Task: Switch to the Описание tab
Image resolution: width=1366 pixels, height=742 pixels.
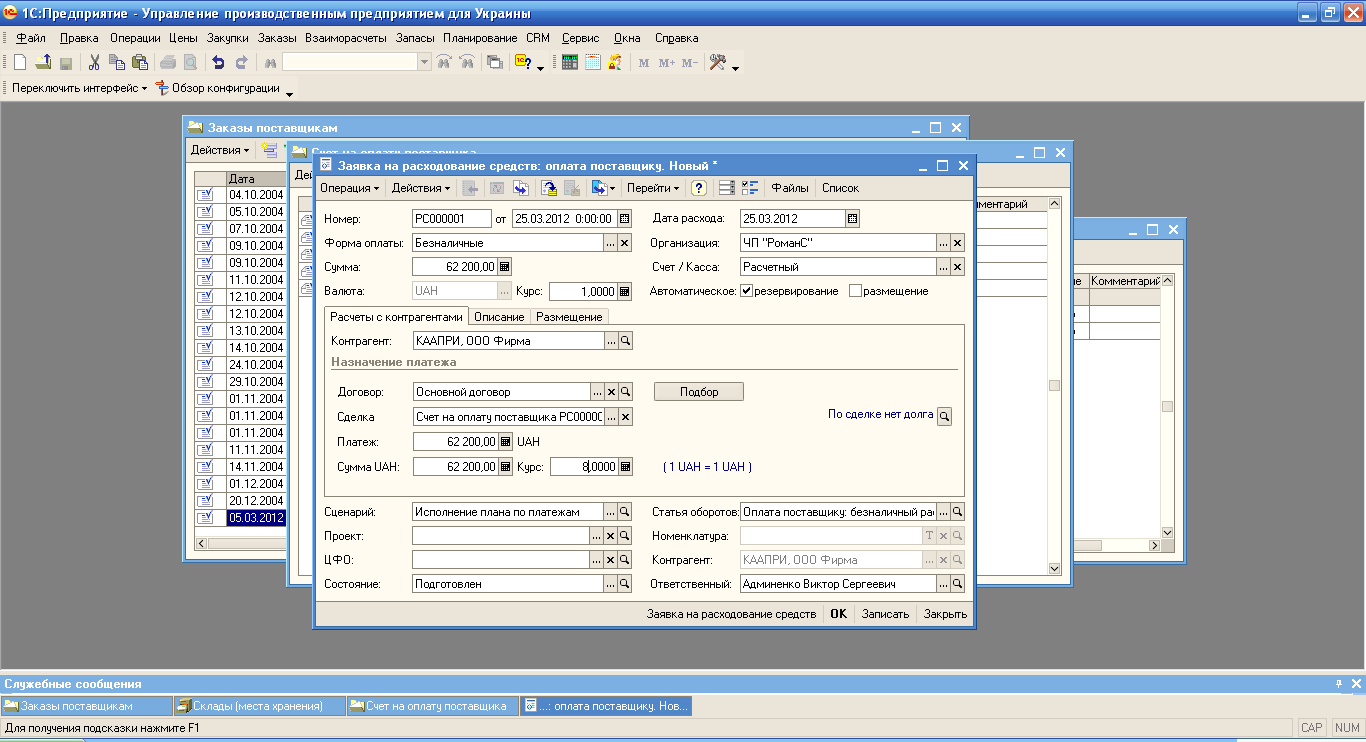Action: click(499, 317)
